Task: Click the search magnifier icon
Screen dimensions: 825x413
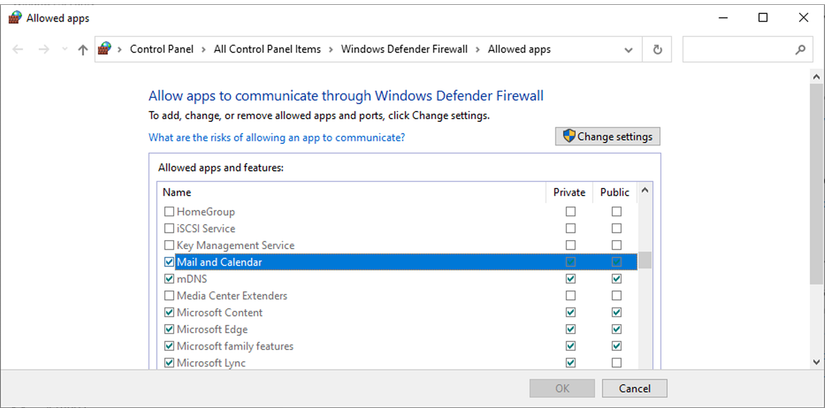Action: 800,49
